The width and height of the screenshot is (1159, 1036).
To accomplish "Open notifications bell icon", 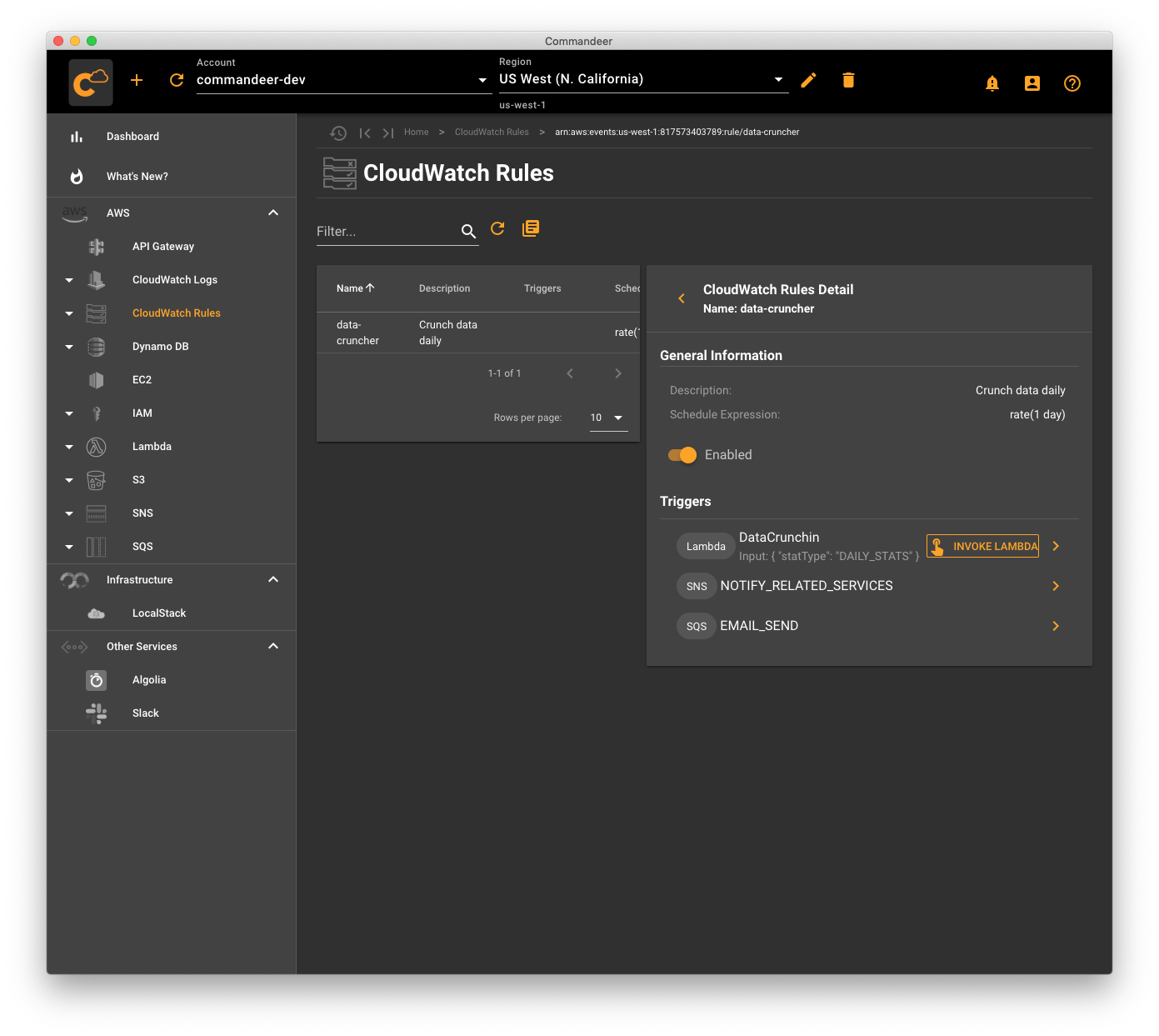I will coord(992,83).
